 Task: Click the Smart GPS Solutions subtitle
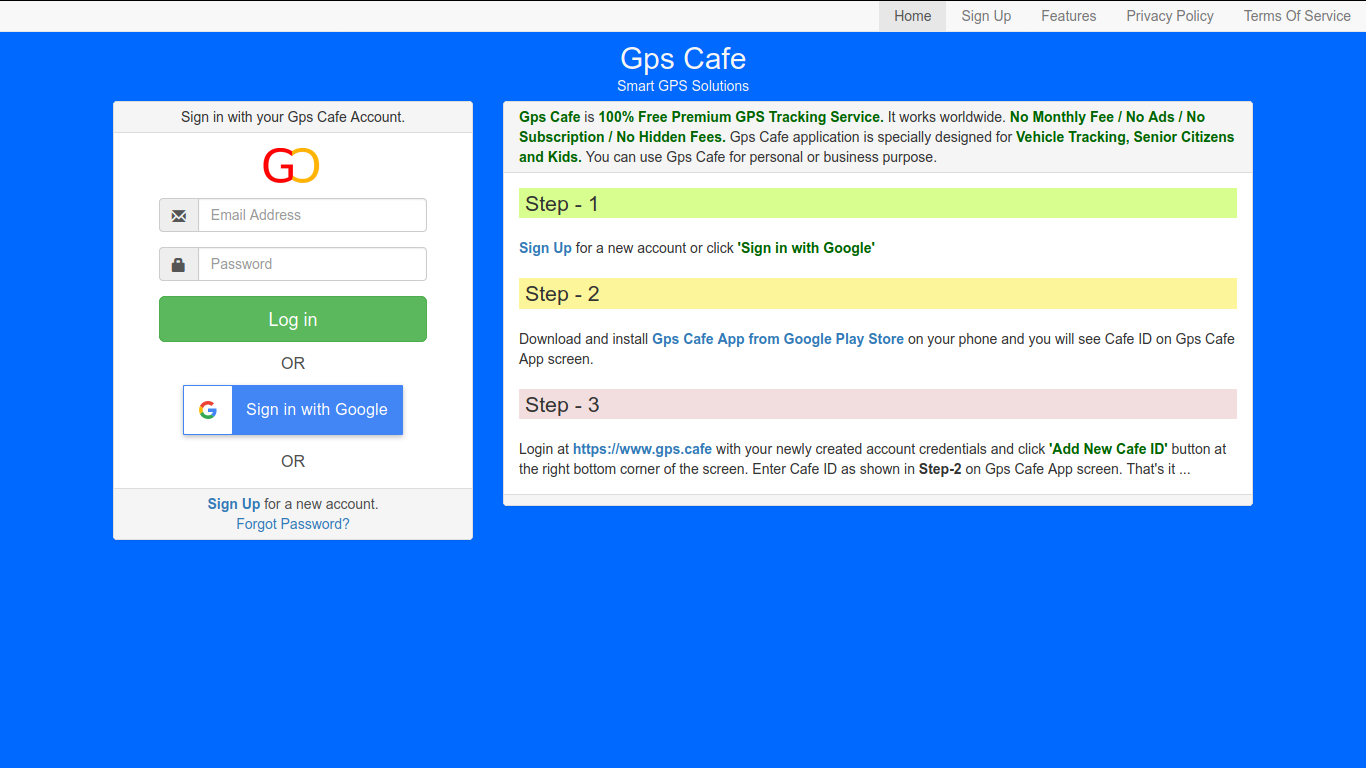pos(683,86)
